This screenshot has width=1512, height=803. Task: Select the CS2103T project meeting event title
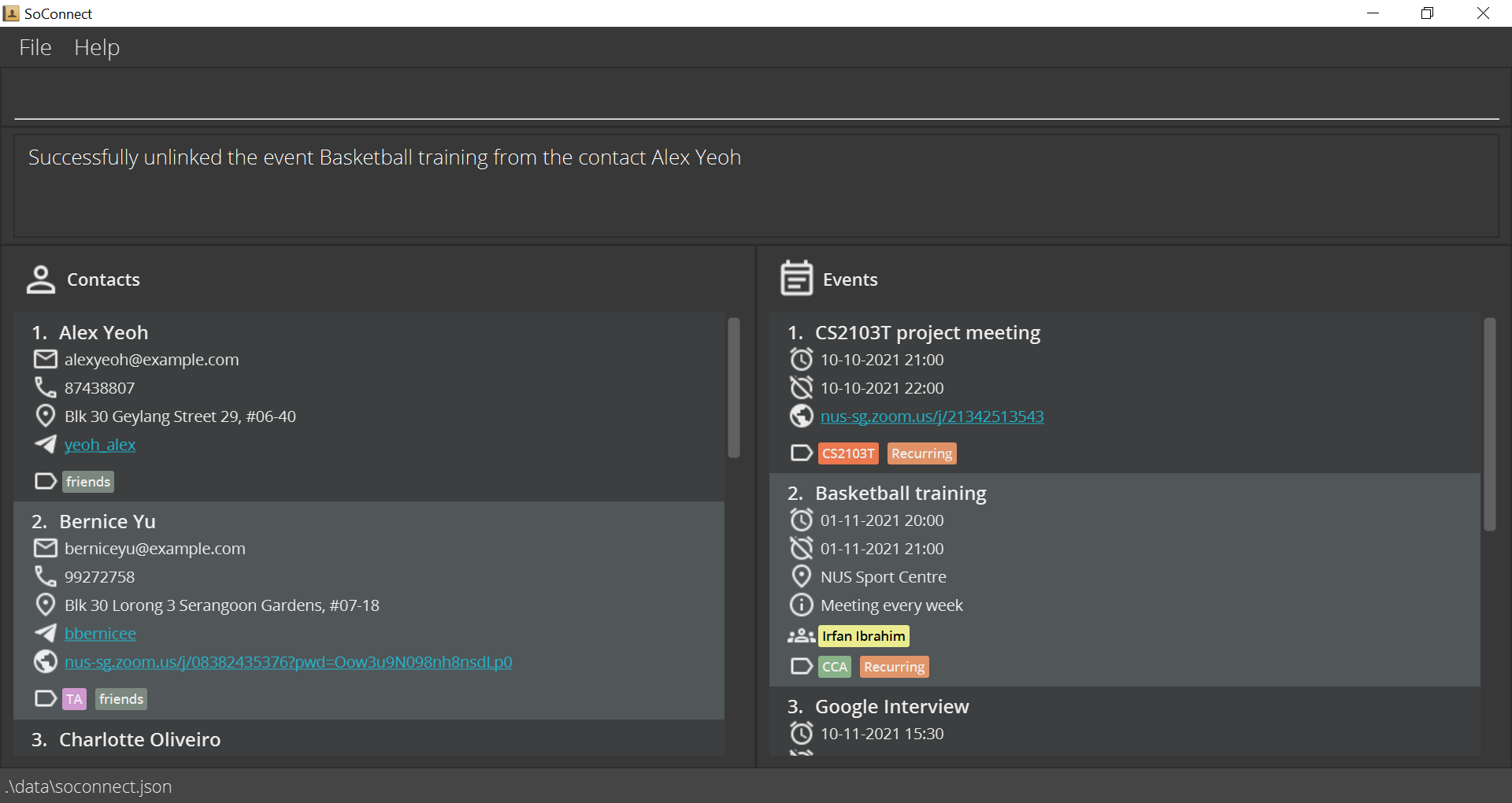click(928, 332)
